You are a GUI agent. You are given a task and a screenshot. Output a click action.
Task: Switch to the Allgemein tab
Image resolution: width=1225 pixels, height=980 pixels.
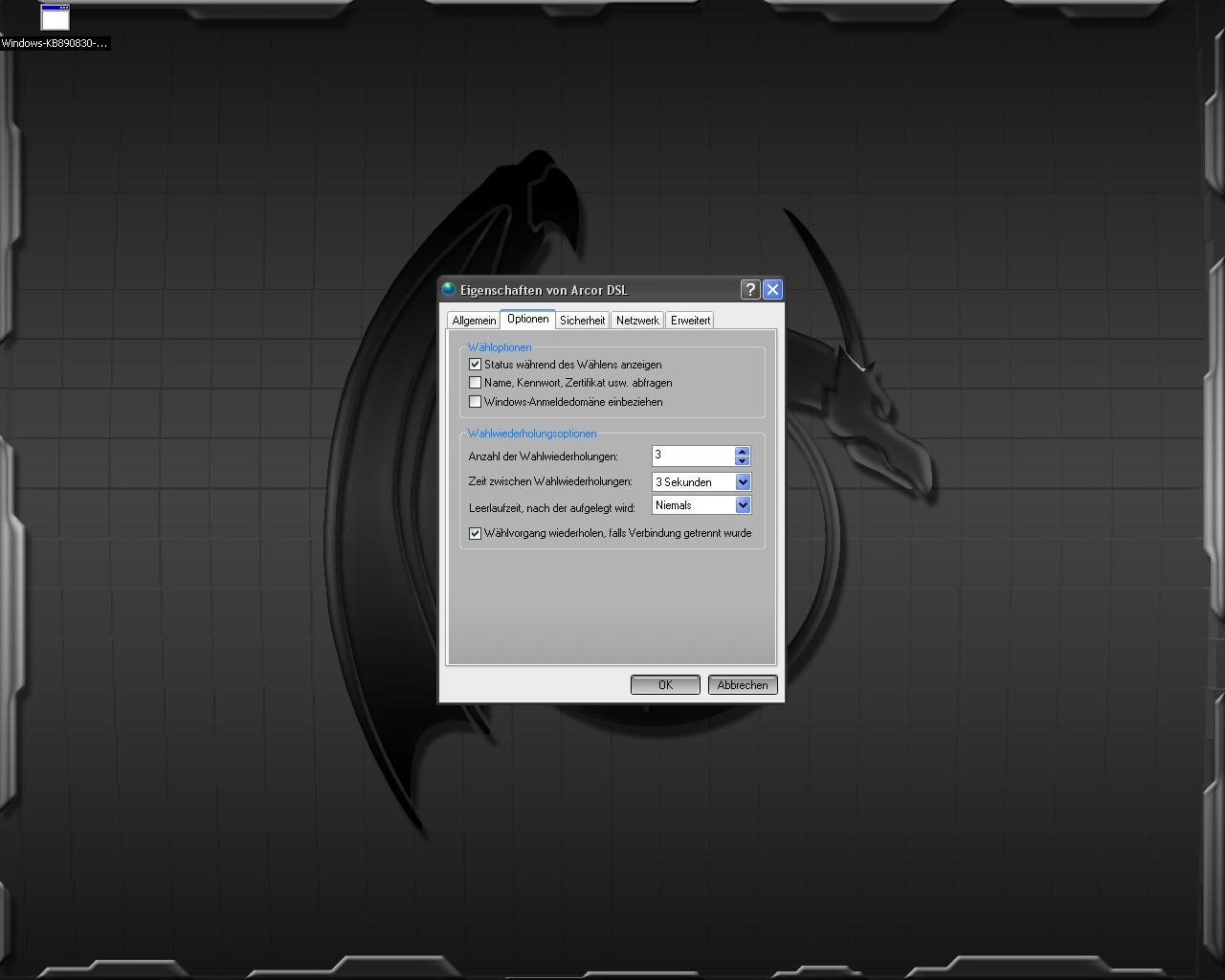(474, 321)
